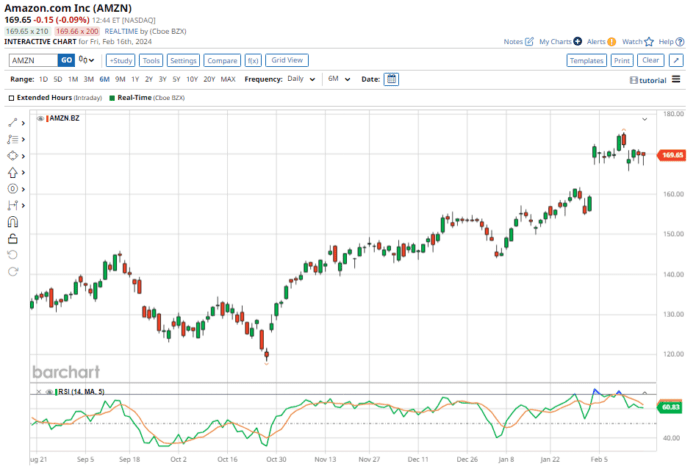Expand chart to full screen arrow icon

[x=675, y=60]
